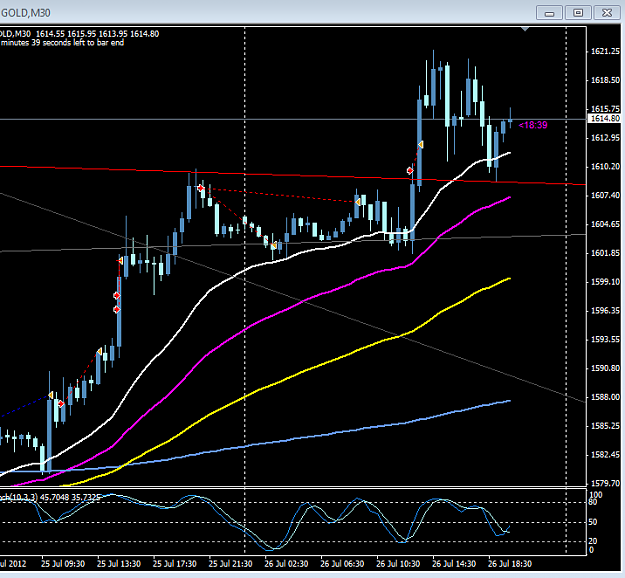
Task: Click the magenta <18:39 countdown label
Action: point(533,125)
